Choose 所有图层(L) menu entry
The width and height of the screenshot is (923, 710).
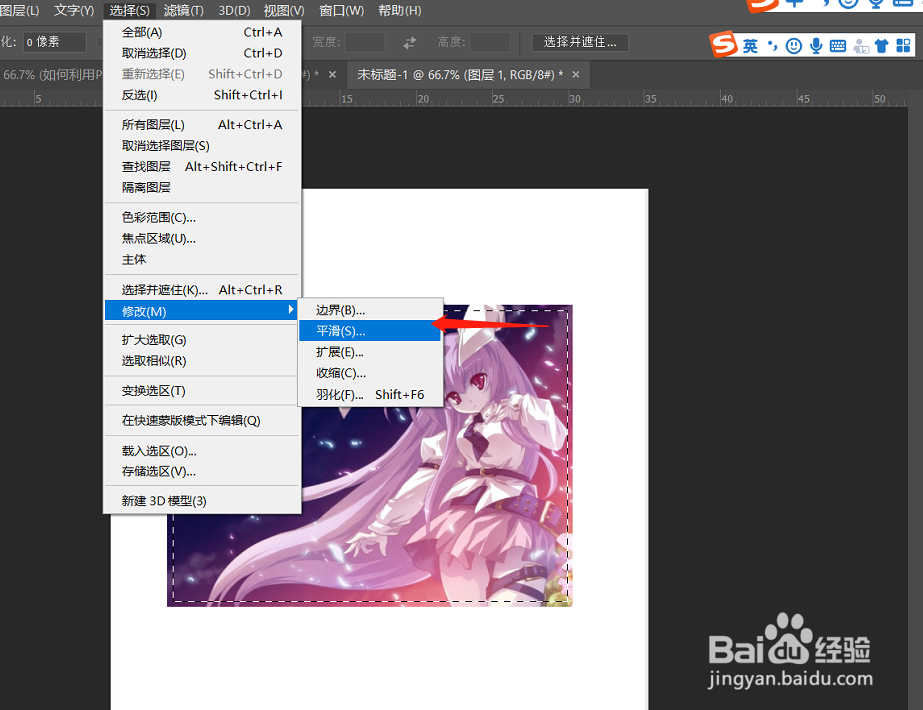pyautogui.click(x=202, y=125)
